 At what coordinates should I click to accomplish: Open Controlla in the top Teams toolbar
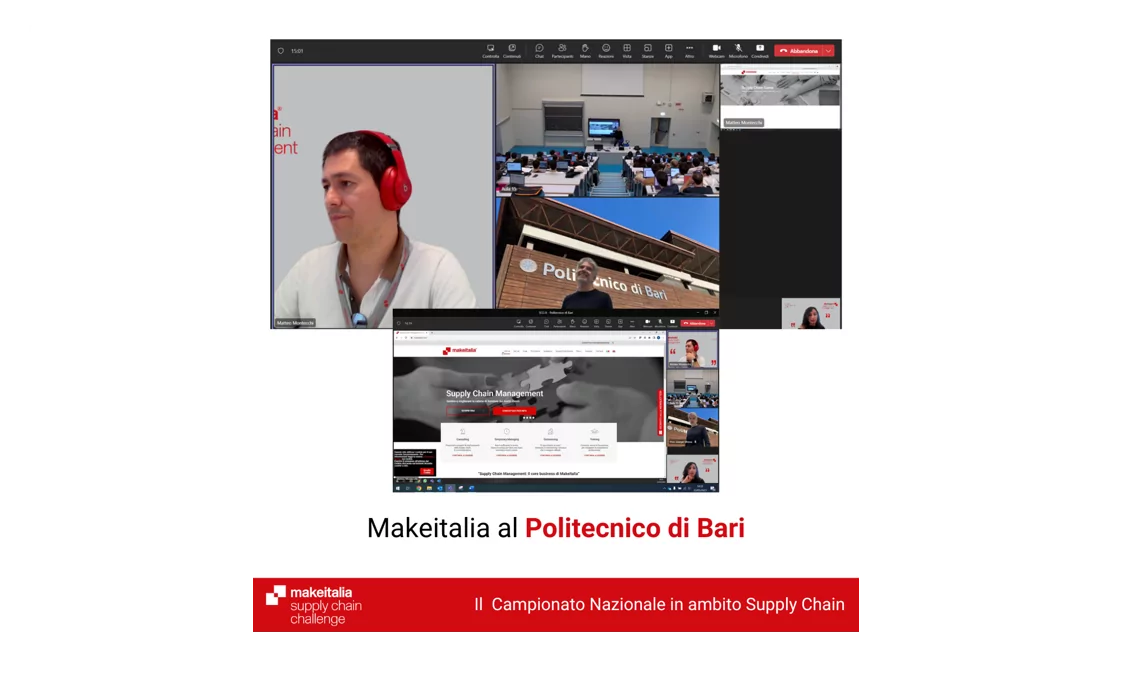pos(490,51)
